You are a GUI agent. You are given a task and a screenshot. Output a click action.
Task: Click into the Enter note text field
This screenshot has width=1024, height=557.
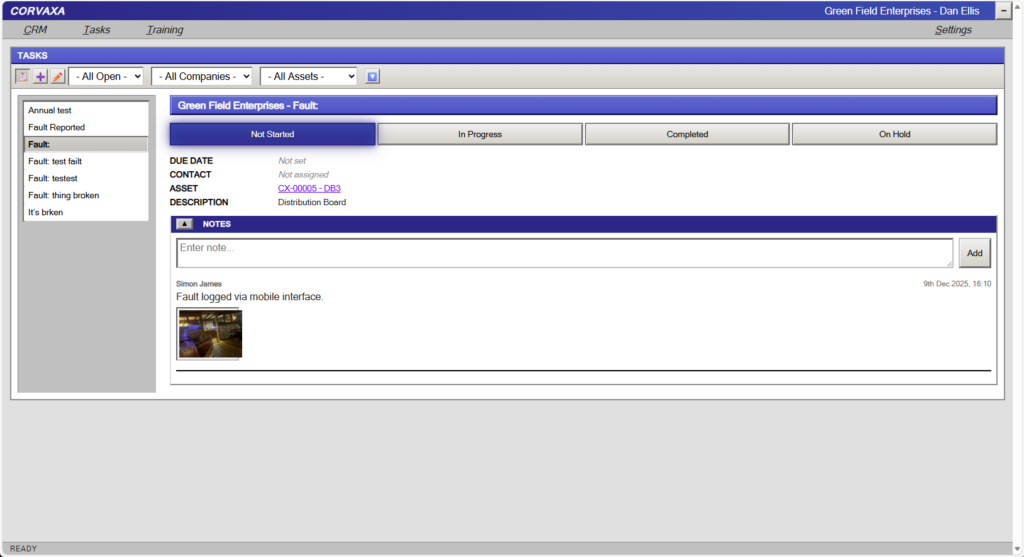tap(564, 253)
